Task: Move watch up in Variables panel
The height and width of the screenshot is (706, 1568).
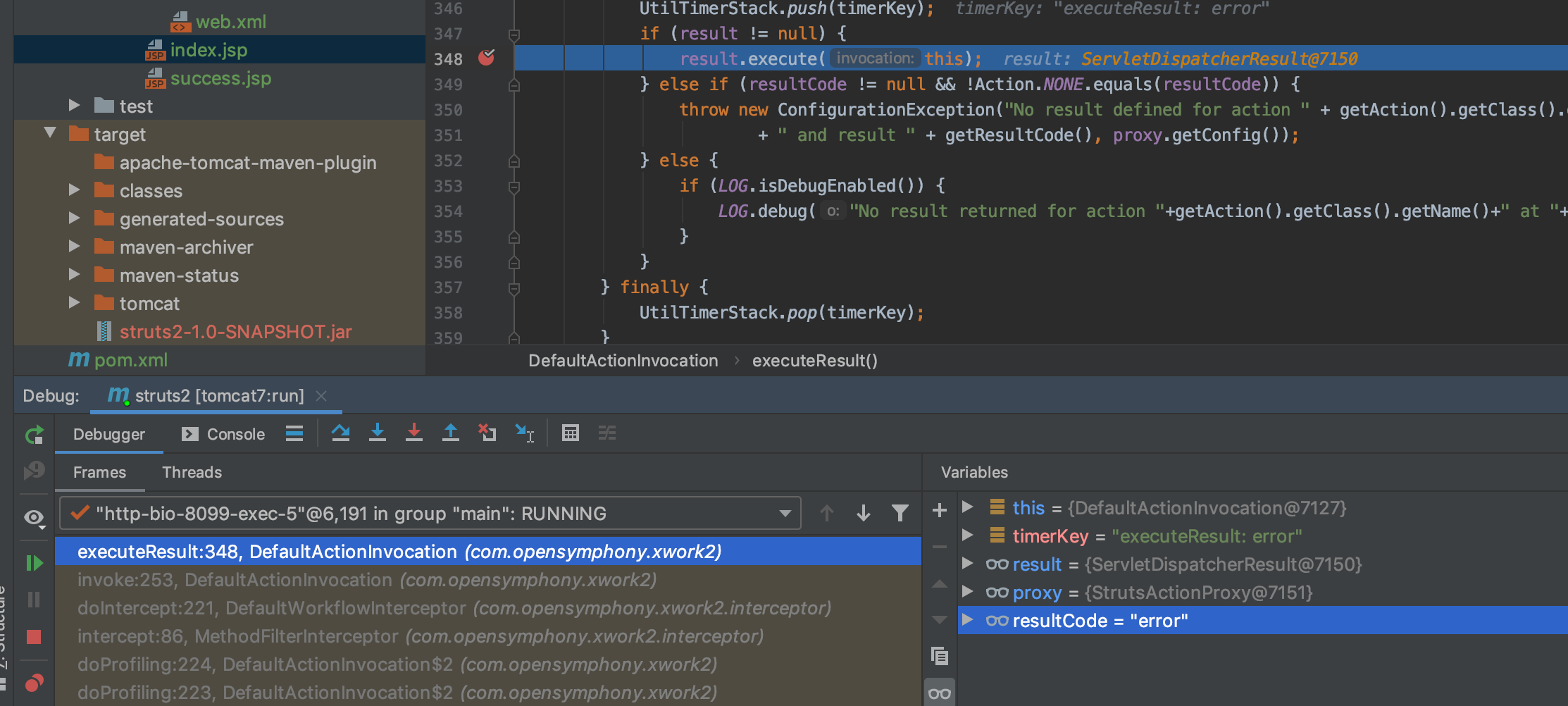Action: (939, 583)
